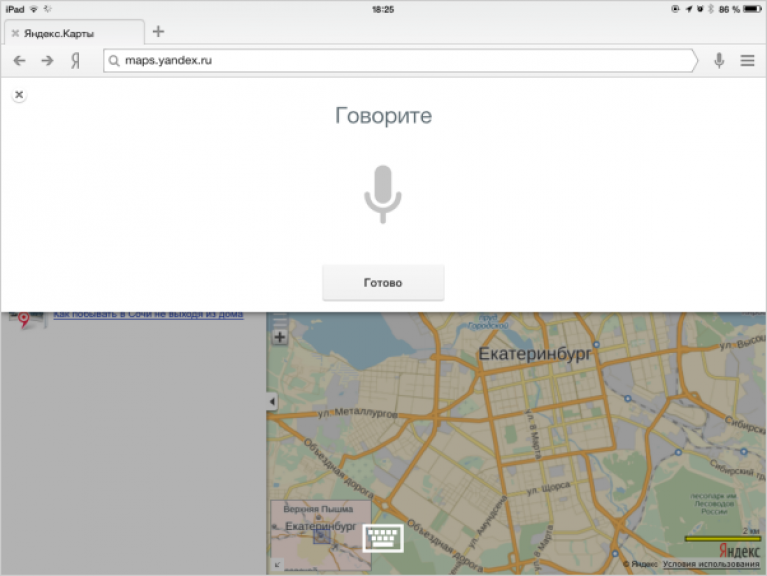Open the Sochi article link in sidebar
767x576 pixels.
pos(148,314)
